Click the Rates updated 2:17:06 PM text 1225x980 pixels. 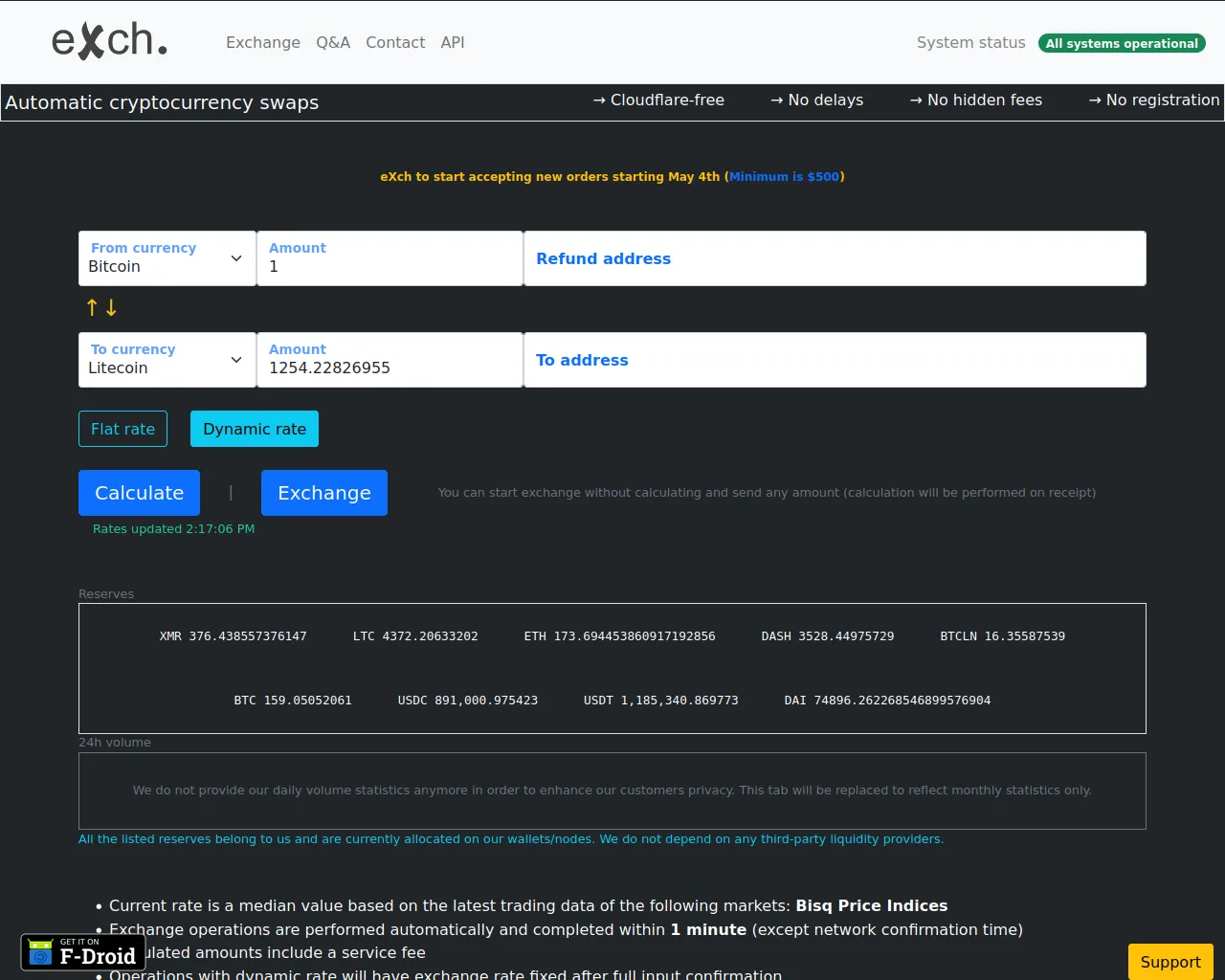[173, 528]
